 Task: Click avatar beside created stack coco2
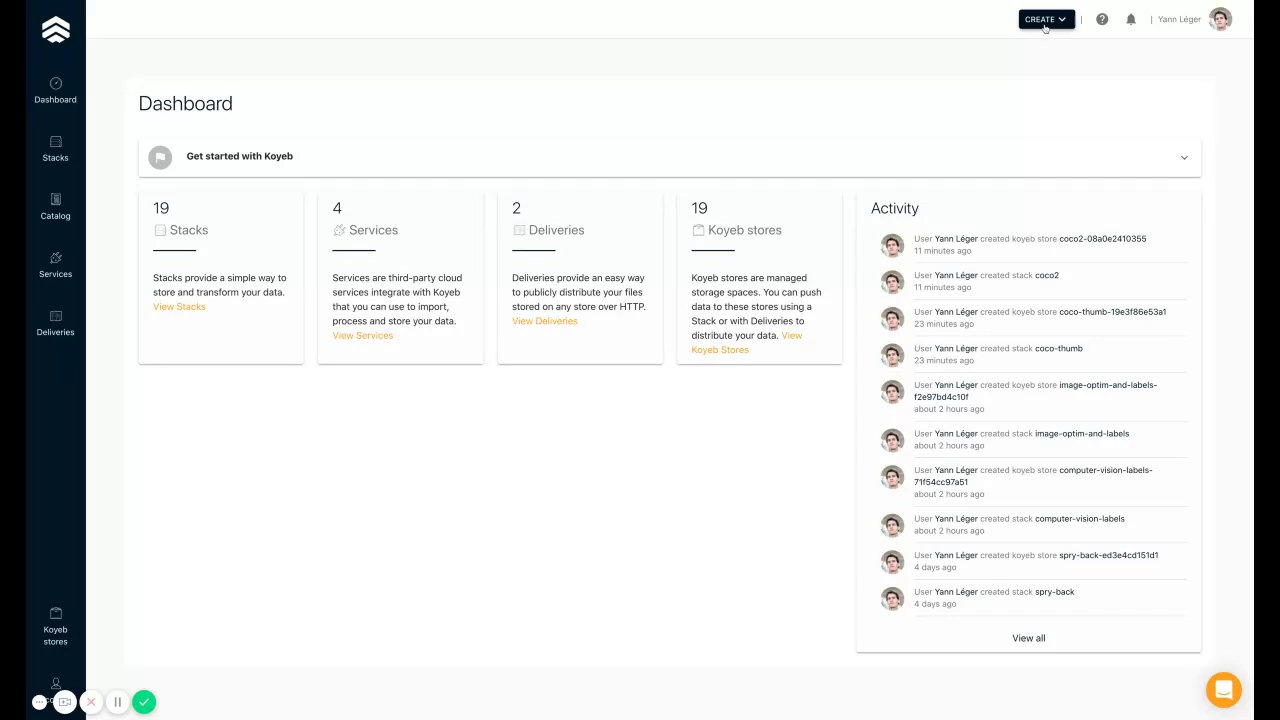[892, 281]
